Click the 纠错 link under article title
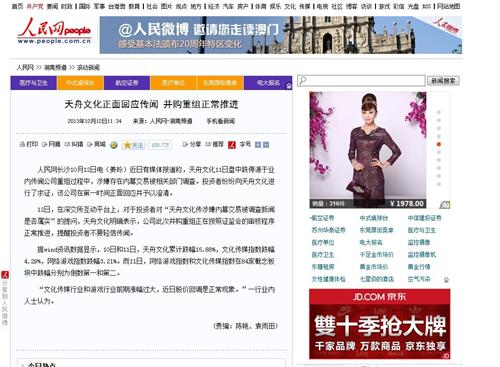Screen dimensions: 500x367 74,144
